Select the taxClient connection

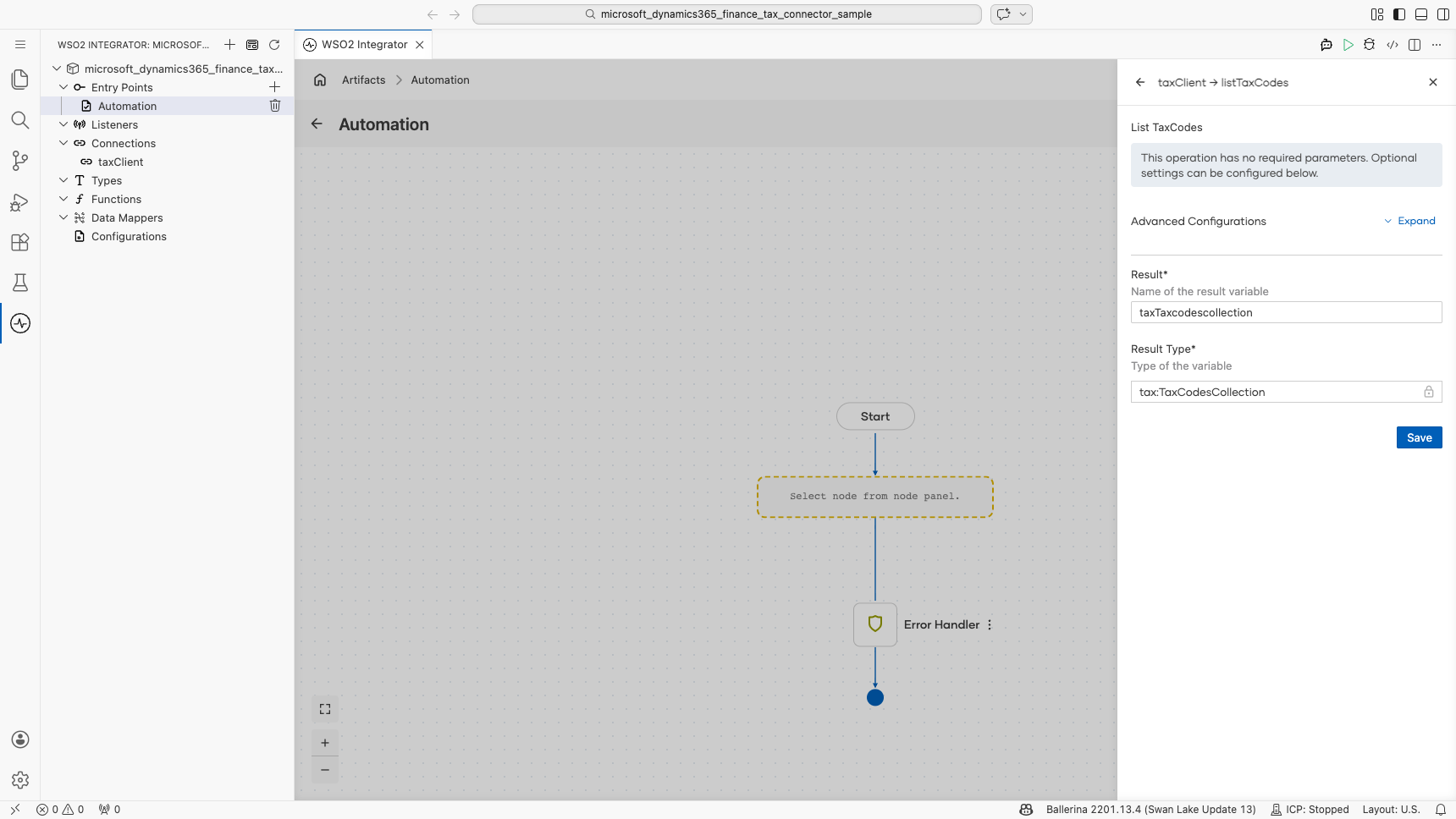click(120, 162)
